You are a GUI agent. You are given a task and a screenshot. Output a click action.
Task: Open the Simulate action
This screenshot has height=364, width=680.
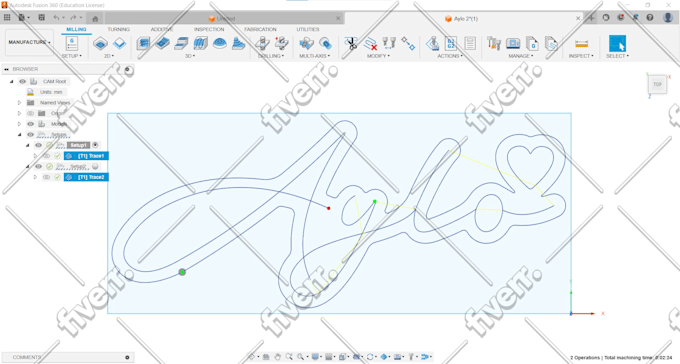pos(432,43)
